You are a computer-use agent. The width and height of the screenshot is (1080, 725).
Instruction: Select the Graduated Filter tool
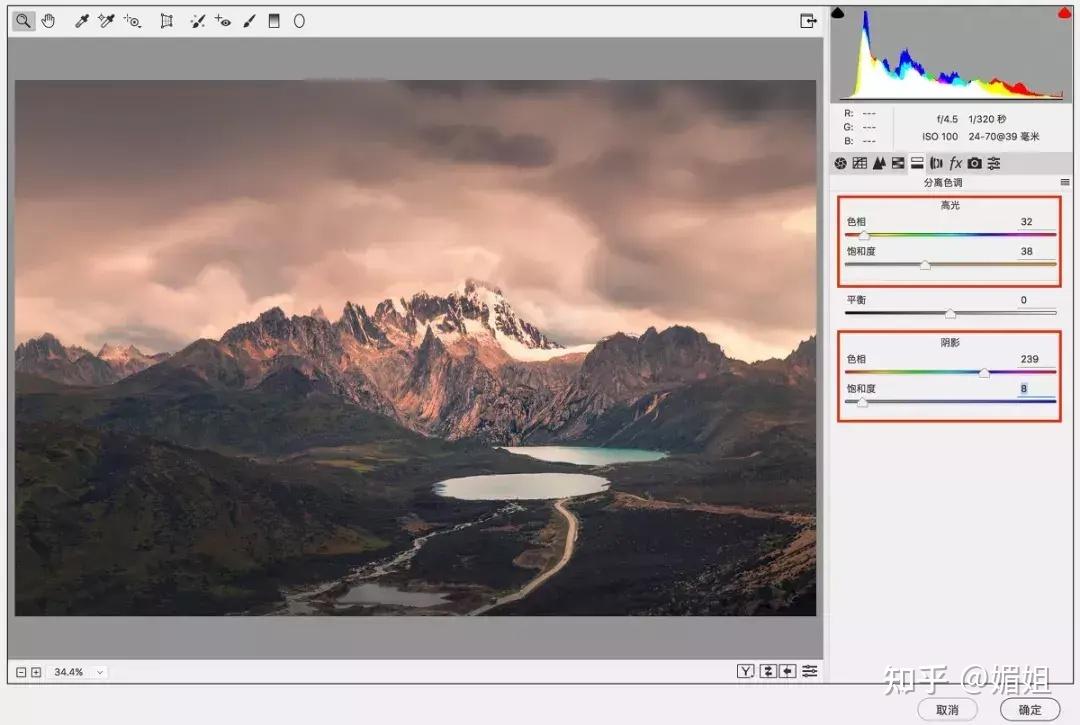[274, 21]
